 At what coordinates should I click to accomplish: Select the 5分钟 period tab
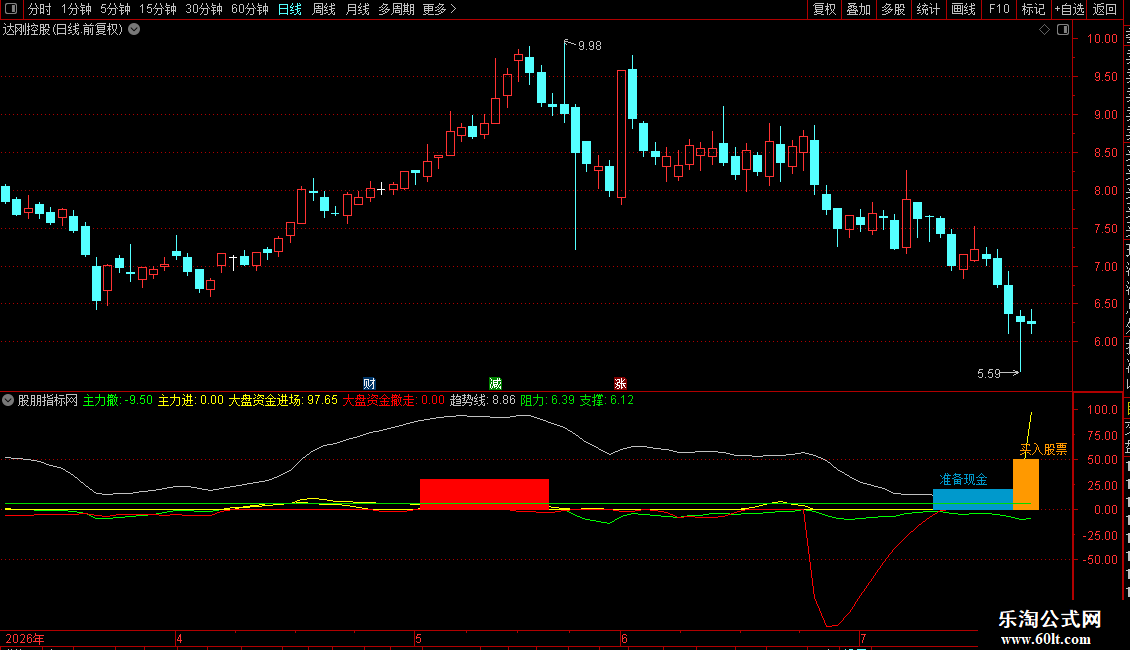pyautogui.click(x=115, y=9)
